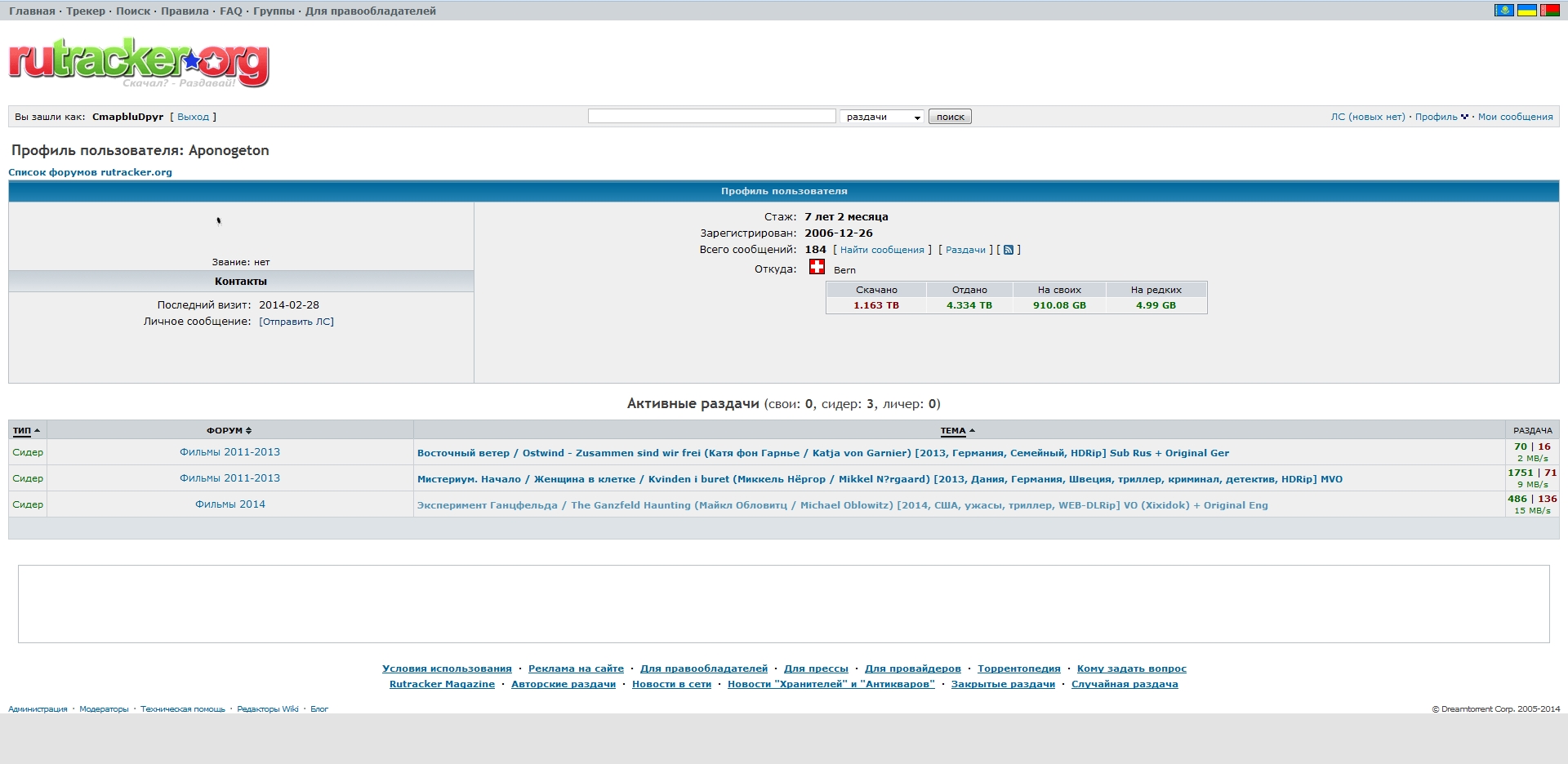This screenshot has width=1568, height=764.
Task: Sort active releases by ФОРУМ column
Action: click(229, 430)
